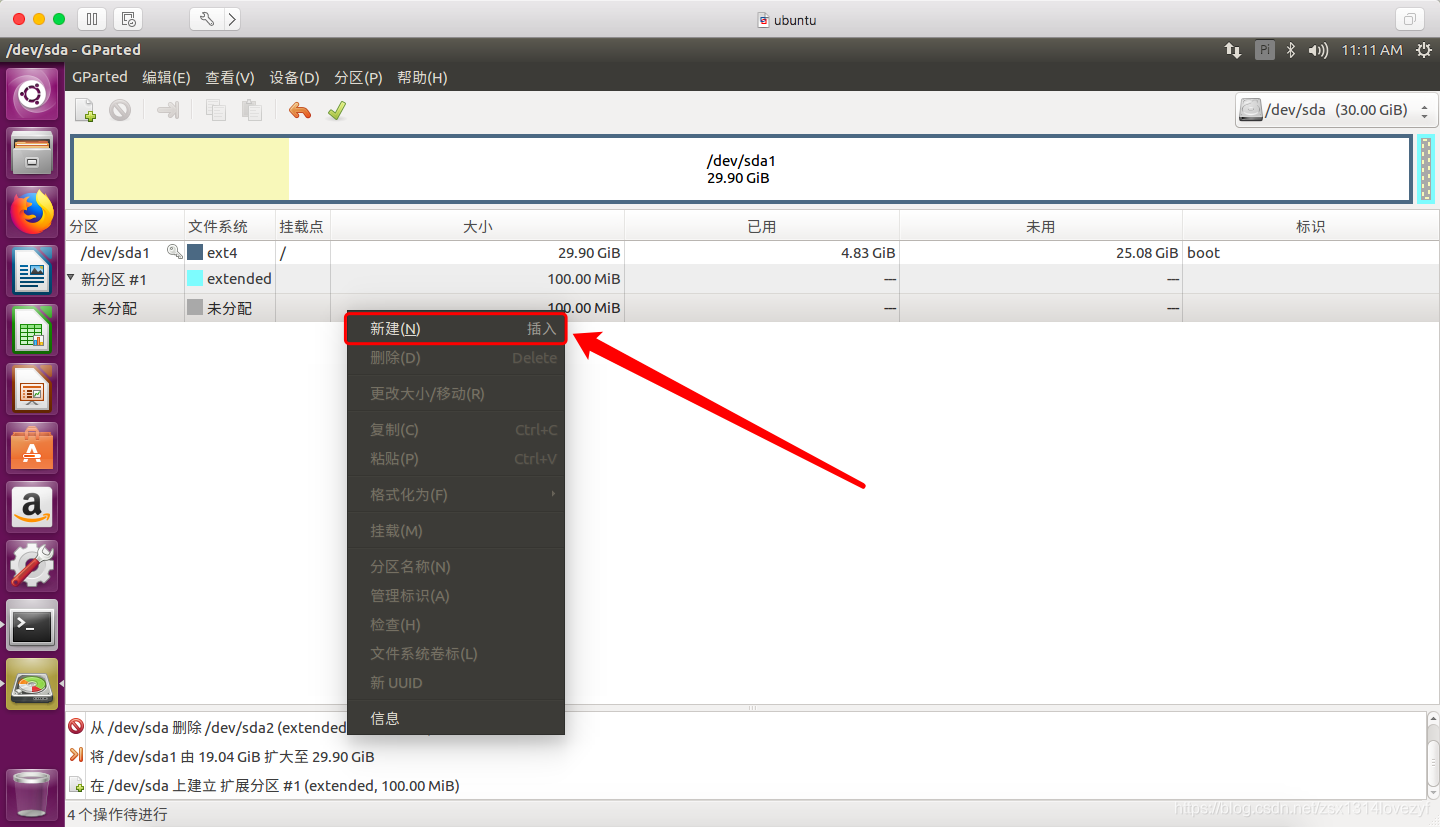Image resolution: width=1440 pixels, height=827 pixels.
Task: Click the copy partition toolbar icon
Action: click(215, 110)
